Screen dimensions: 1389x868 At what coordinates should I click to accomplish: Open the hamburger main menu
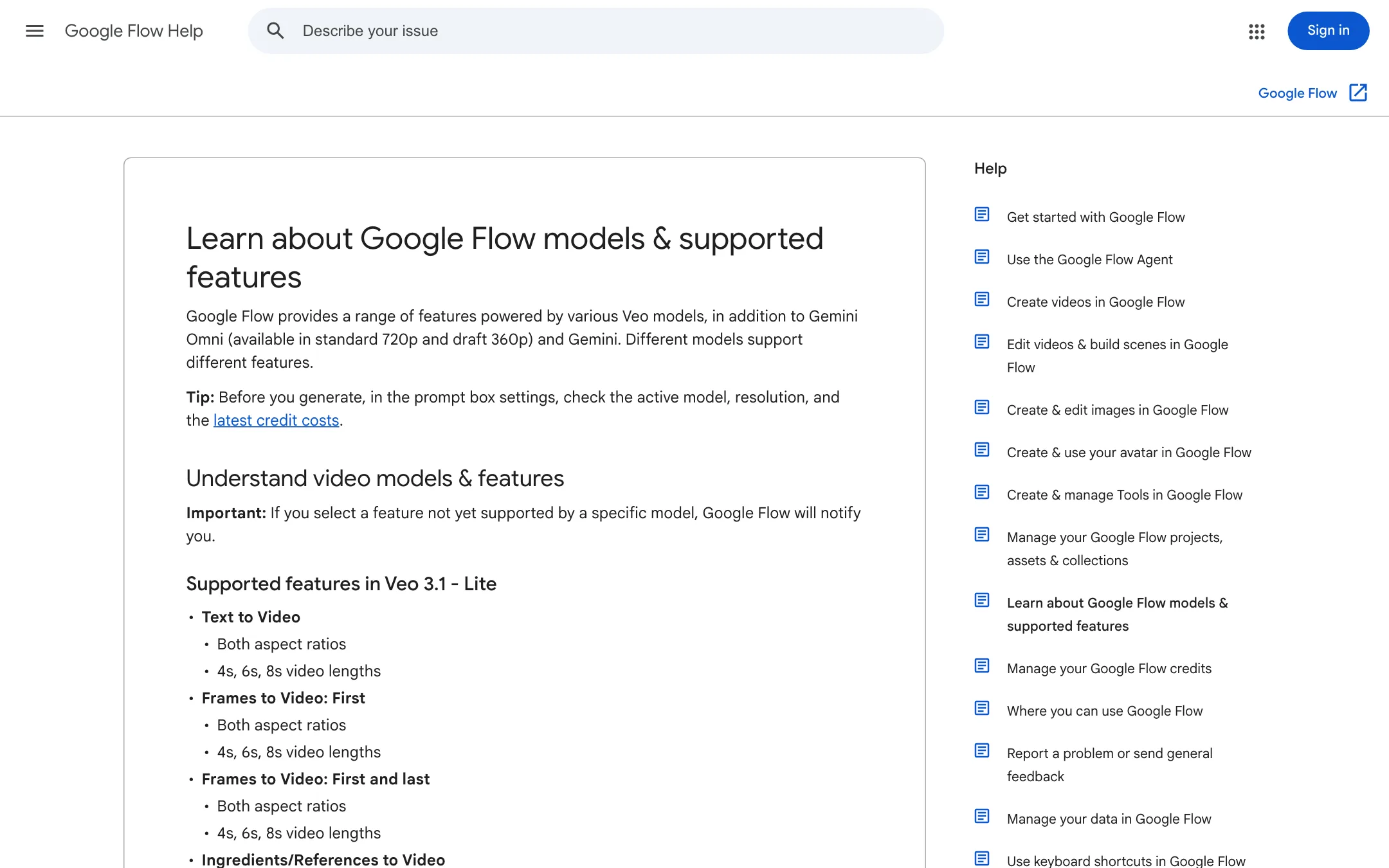click(35, 31)
